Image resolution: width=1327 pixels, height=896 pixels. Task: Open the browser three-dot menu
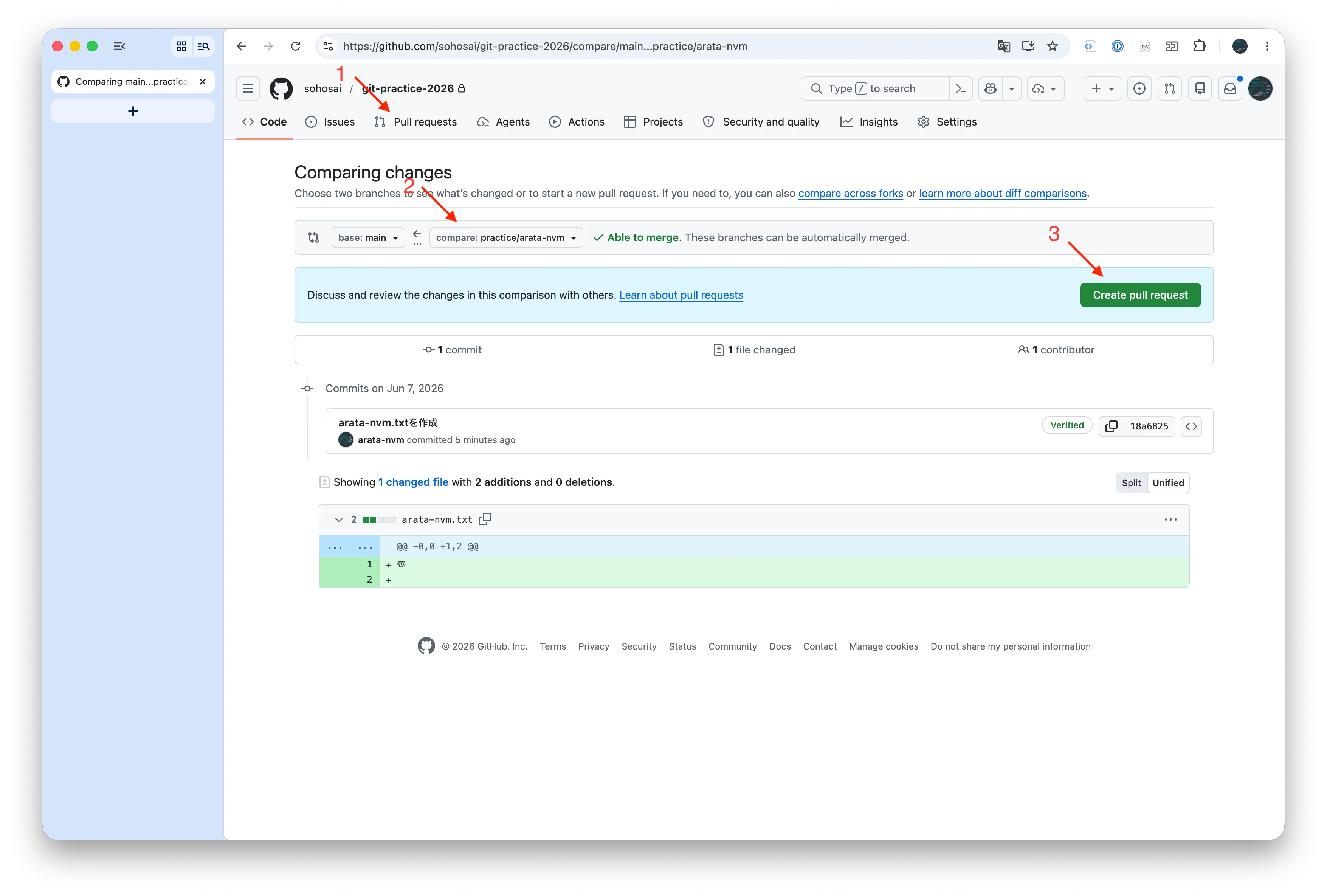click(1267, 46)
